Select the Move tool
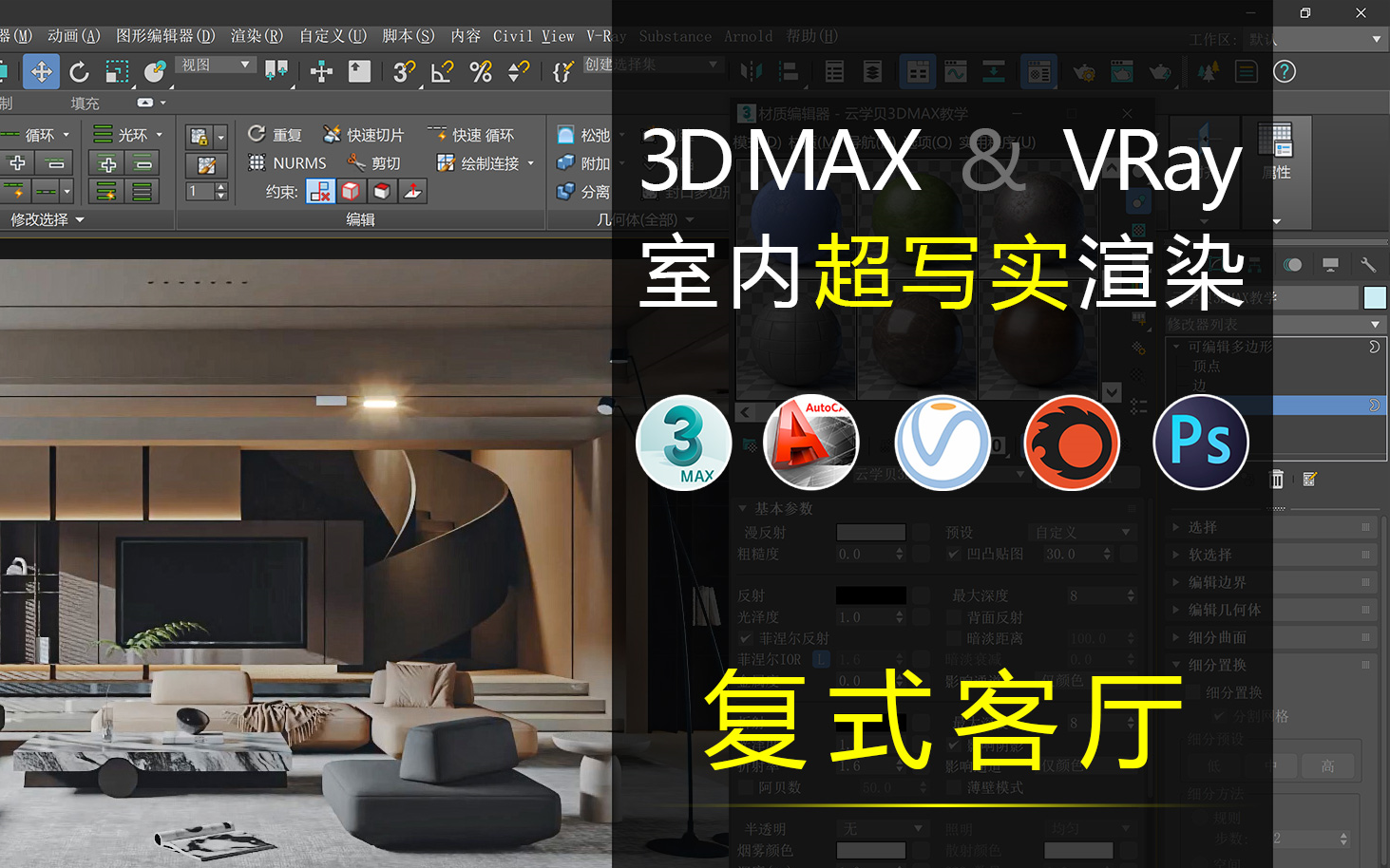The height and width of the screenshot is (868, 1390). pos(42,71)
